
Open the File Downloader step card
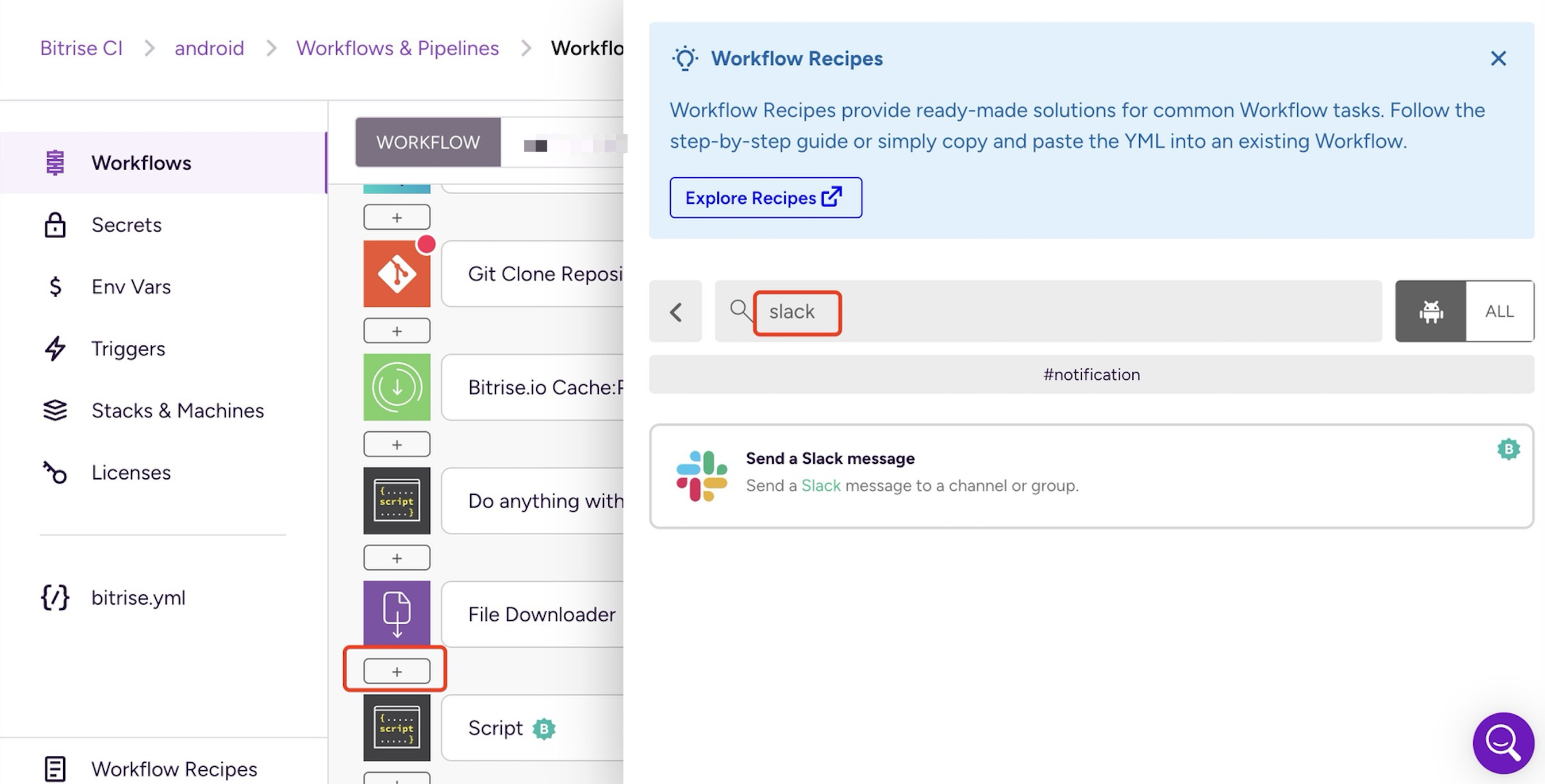[x=533, y=614]
